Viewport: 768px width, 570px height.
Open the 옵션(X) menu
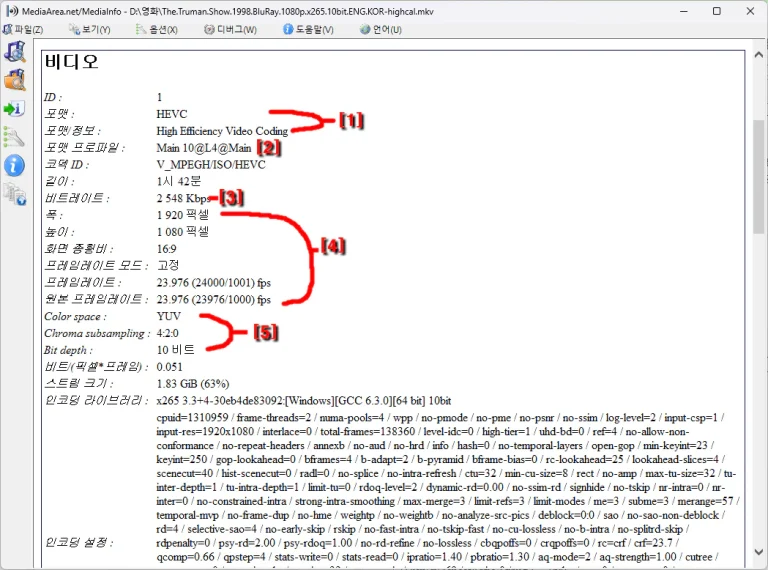[157, 29]
